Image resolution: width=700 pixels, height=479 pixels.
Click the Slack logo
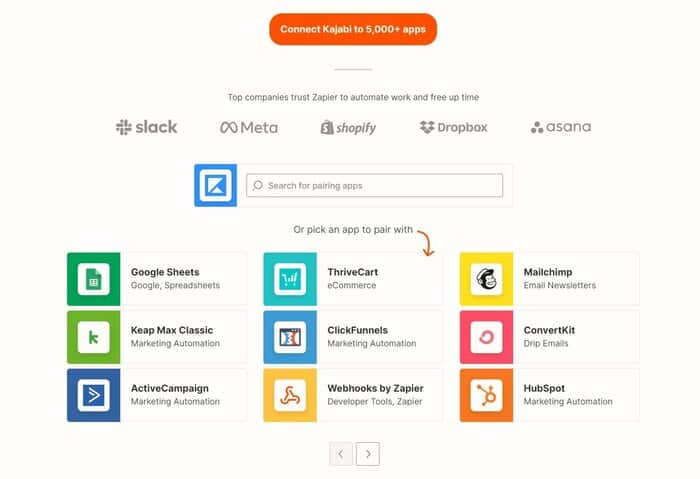click(146, 127)
